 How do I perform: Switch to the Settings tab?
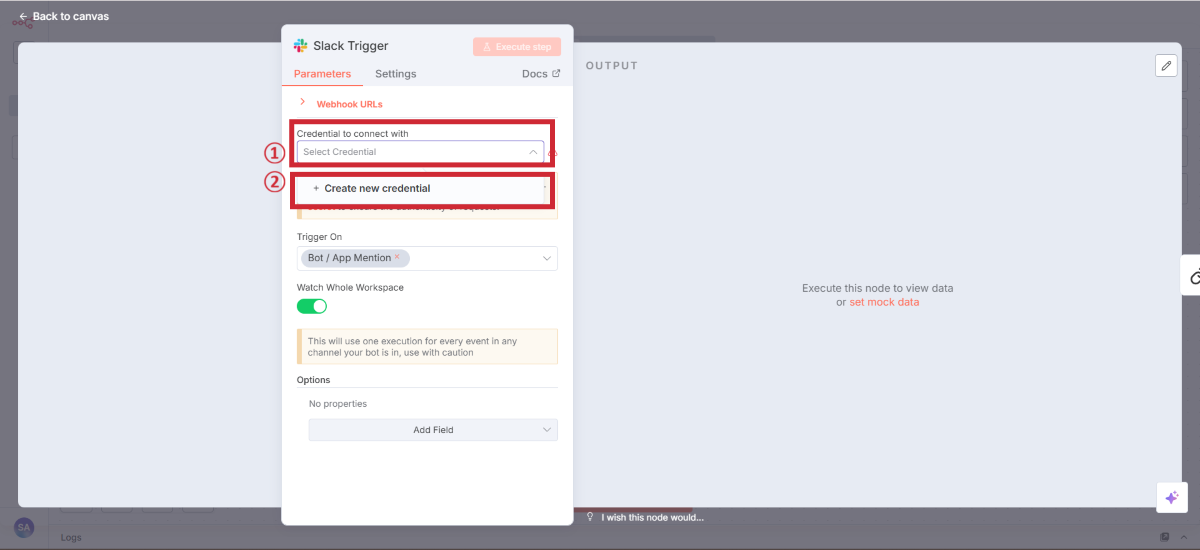(x=395, y=74)
